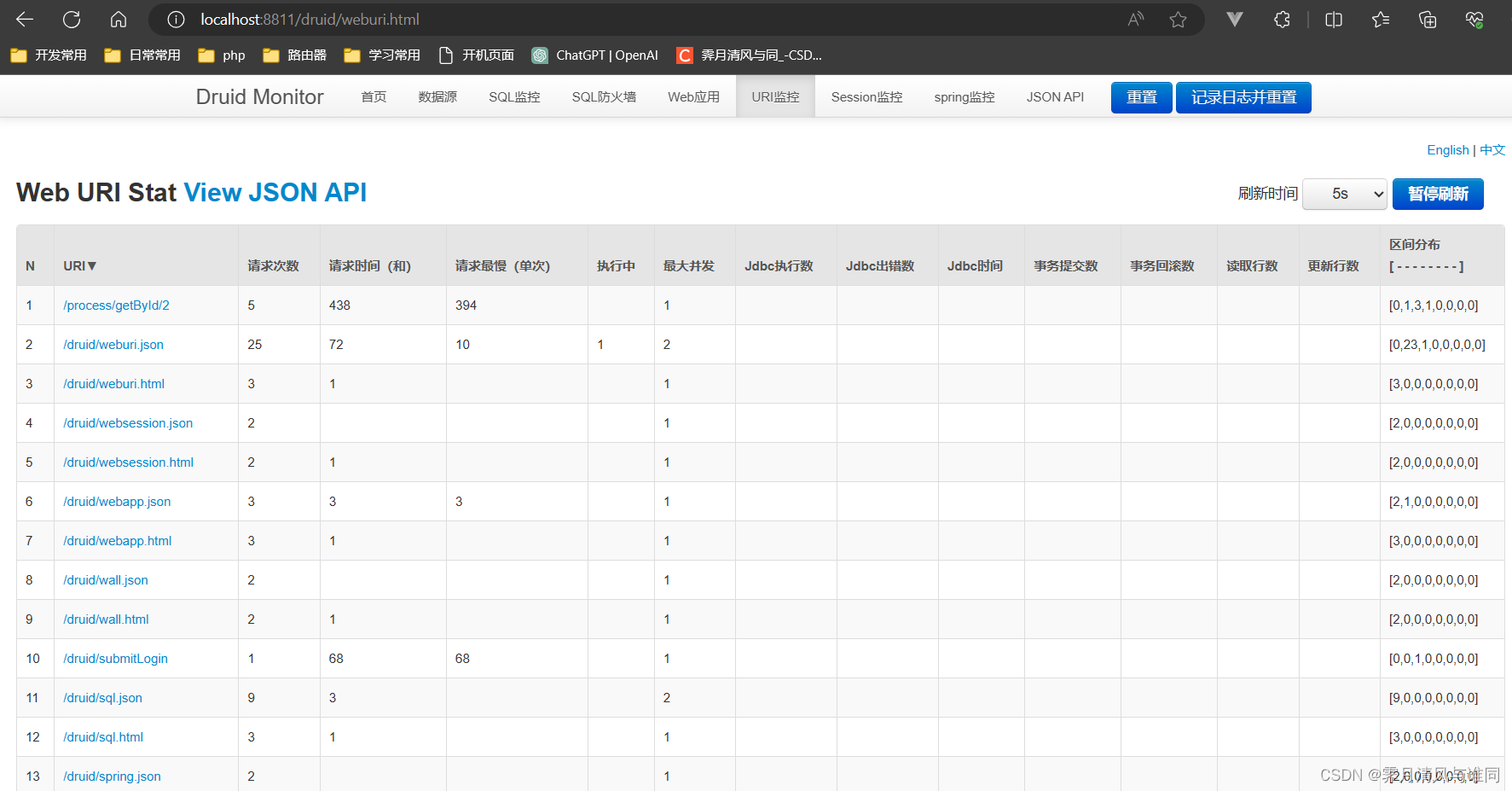The width and height of the screenshot is (1512, 791).
Task: Open 开机页面 bookmark
Action: pos(477,55)
